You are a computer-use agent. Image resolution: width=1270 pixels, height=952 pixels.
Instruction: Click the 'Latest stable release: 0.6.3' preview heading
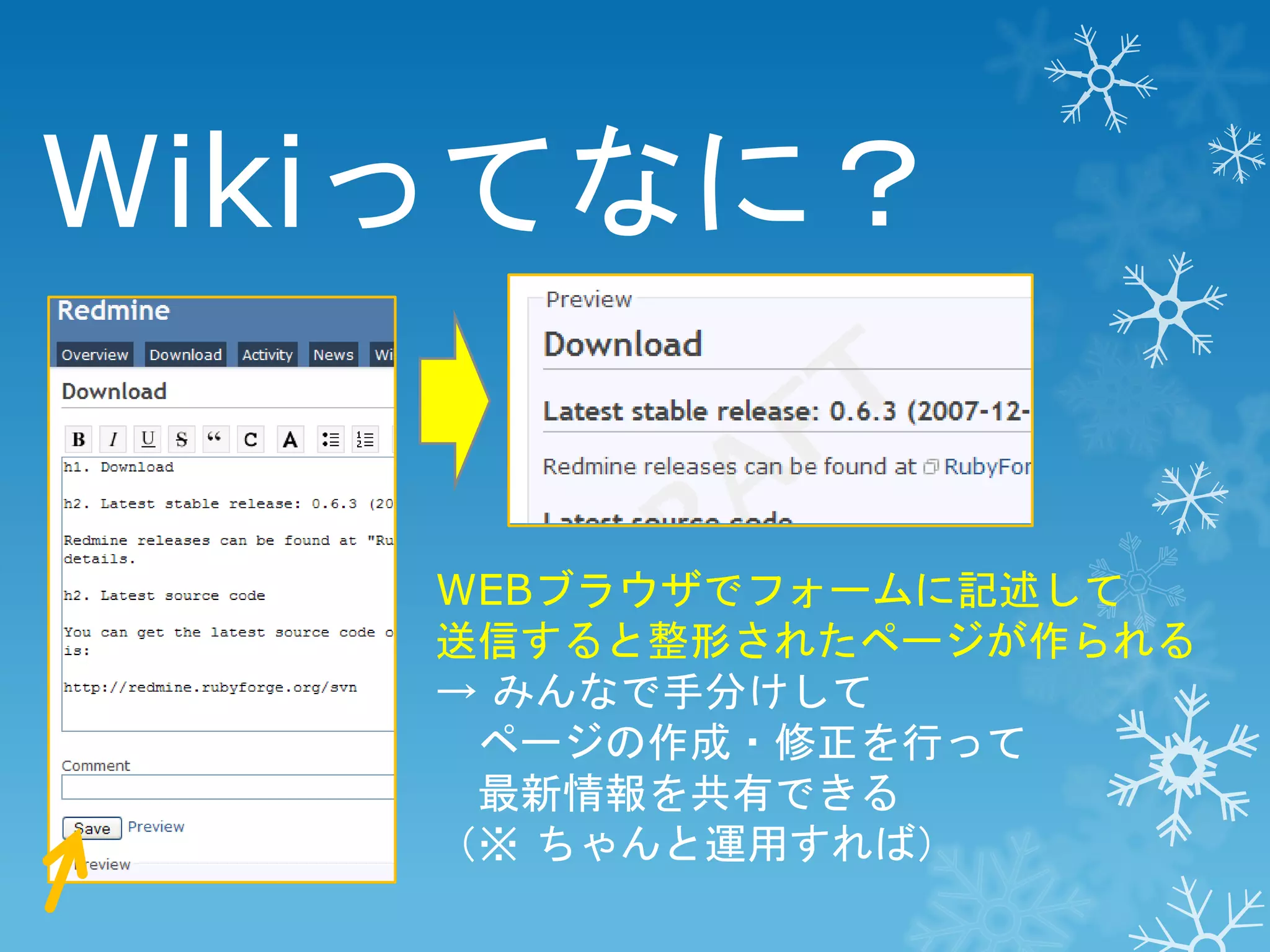point(786,411)
